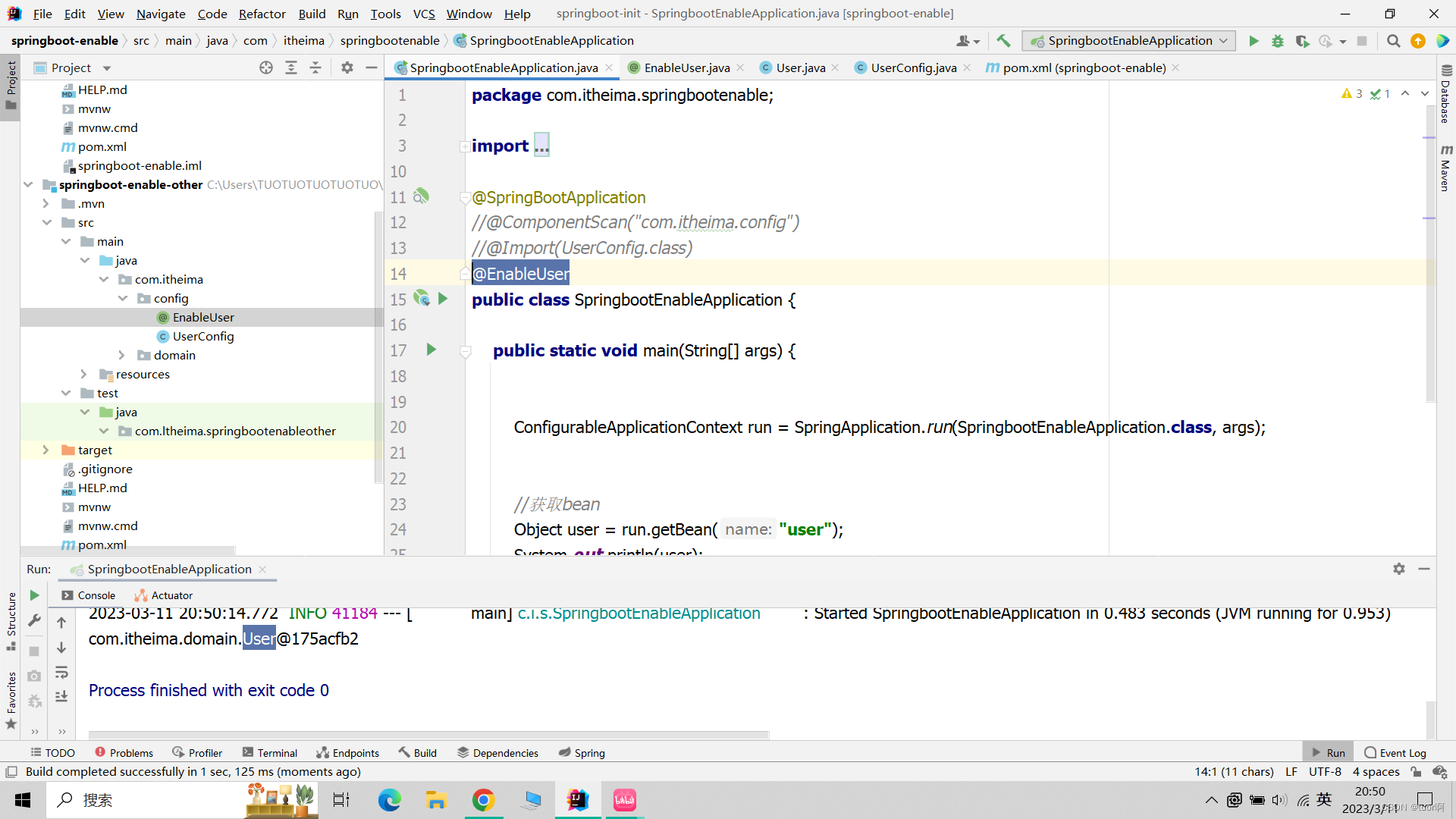Image resolution: width=1456 pixels, height=819 pixels.
Task: Expand the target folder in project tree
Action: (45, 450)
